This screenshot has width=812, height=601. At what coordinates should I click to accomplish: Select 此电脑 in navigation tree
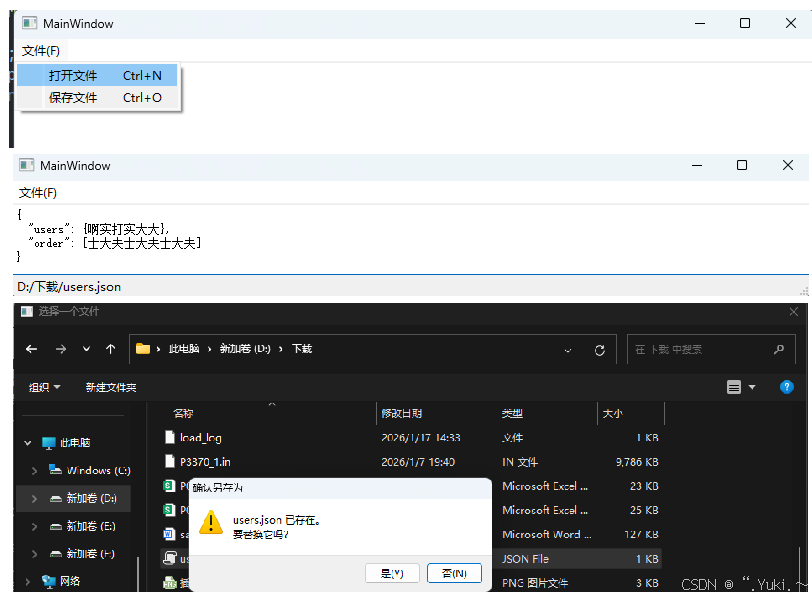tap(75, 443)
